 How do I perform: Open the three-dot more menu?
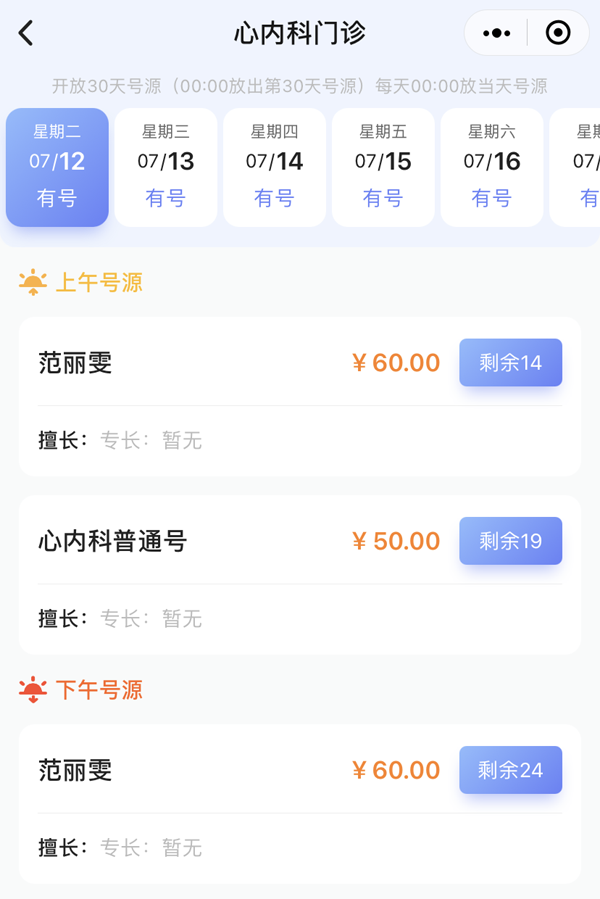[x=496, y=33]
